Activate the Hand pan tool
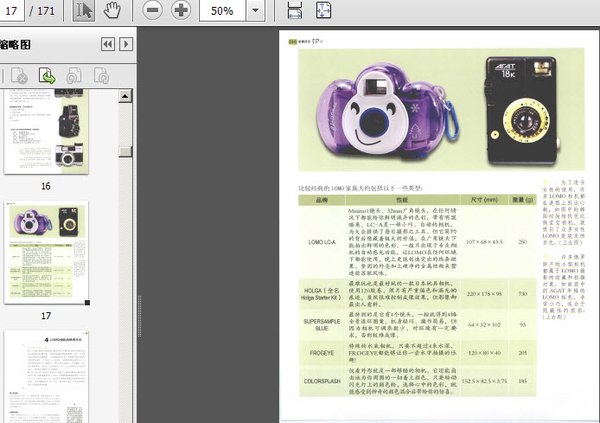This screenshot has height=423, width=600. tap(112, 10)
